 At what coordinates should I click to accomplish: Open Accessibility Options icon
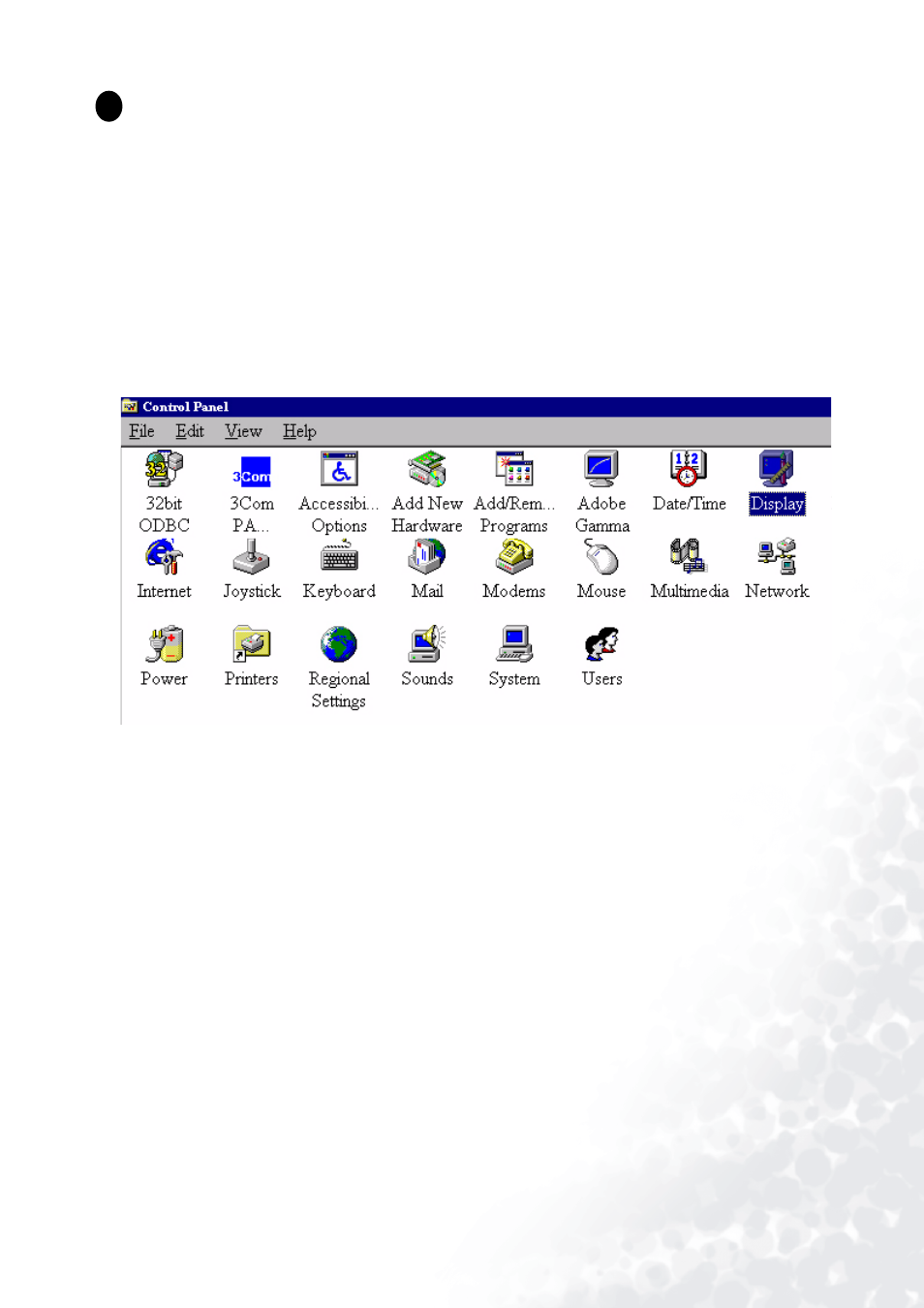pyautogui.click(x=339, y=469)
